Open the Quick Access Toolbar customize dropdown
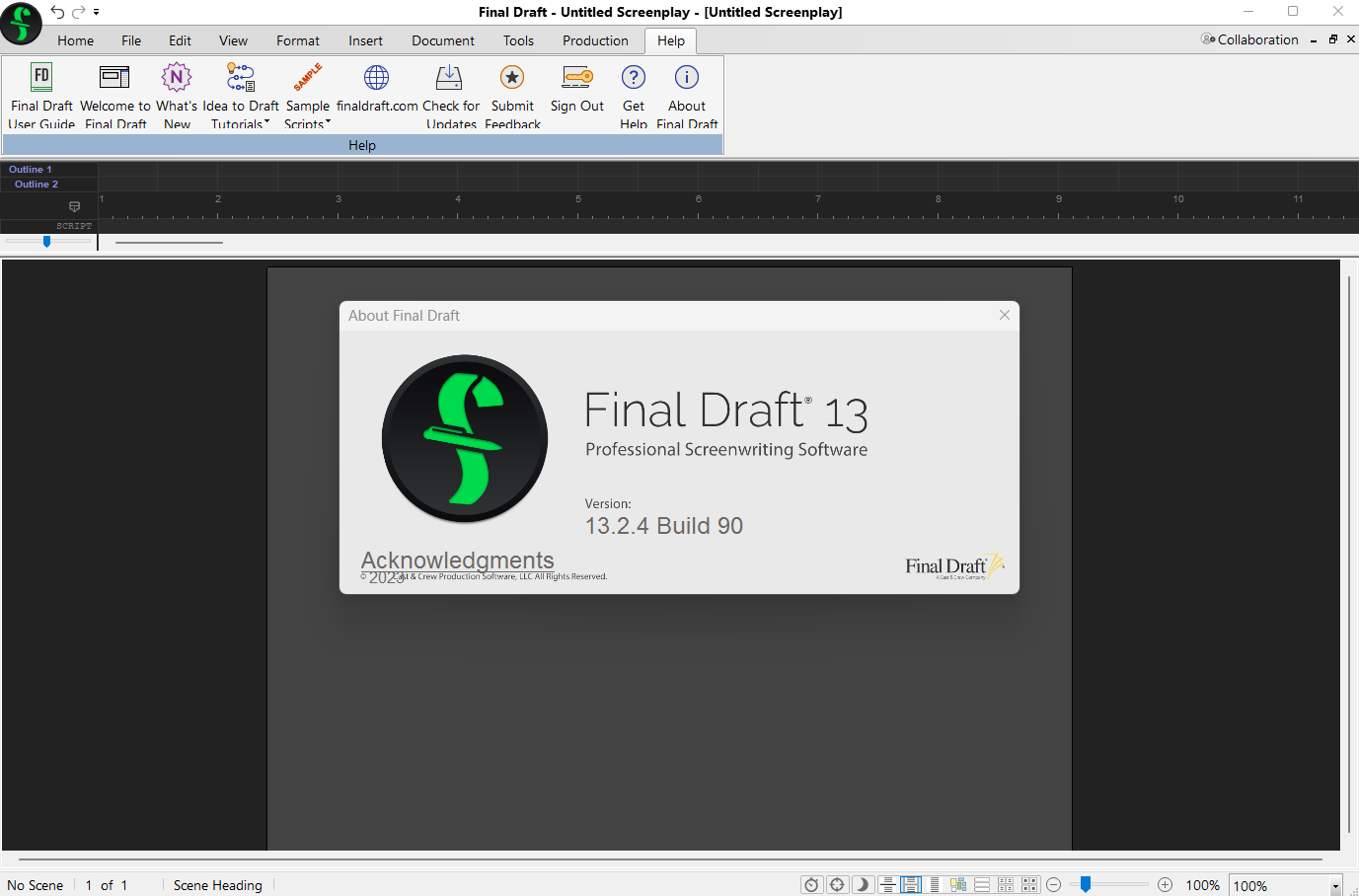Screen dimensions: 1359x896 click(97, 12)
